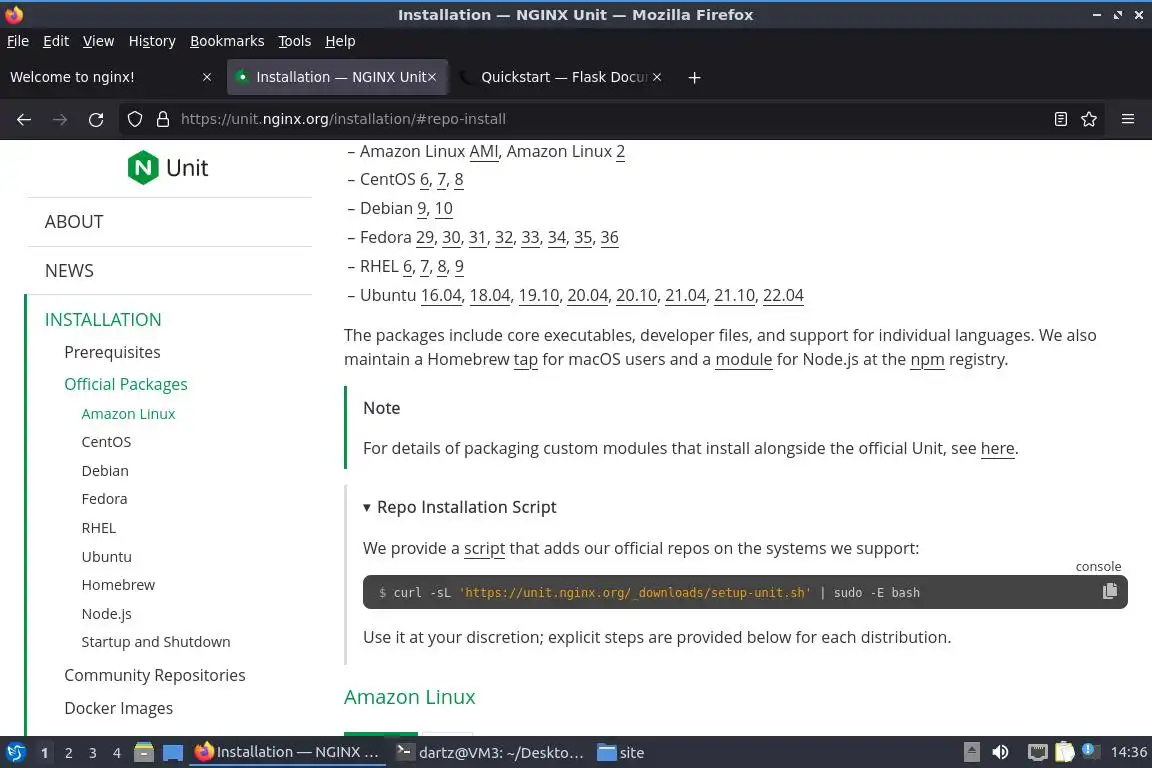This screenshot has height=768, width=1152.
Task: Switch to the terminal window in taskbar
Action: (x=489, y=753)
